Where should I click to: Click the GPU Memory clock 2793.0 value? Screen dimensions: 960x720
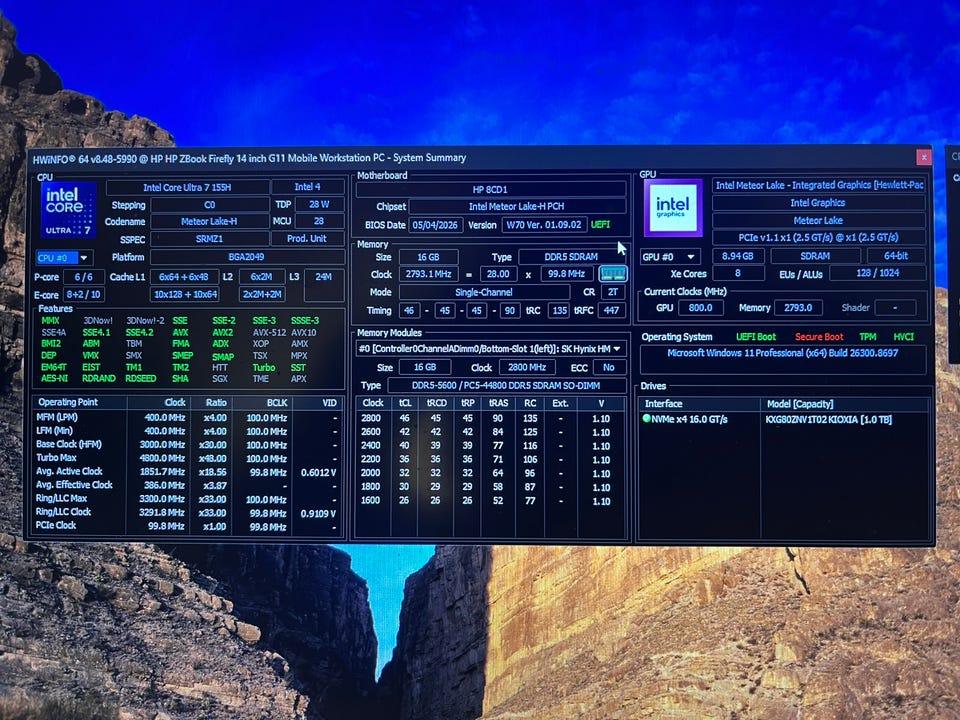pyautogui.click(x=798, y=307)
